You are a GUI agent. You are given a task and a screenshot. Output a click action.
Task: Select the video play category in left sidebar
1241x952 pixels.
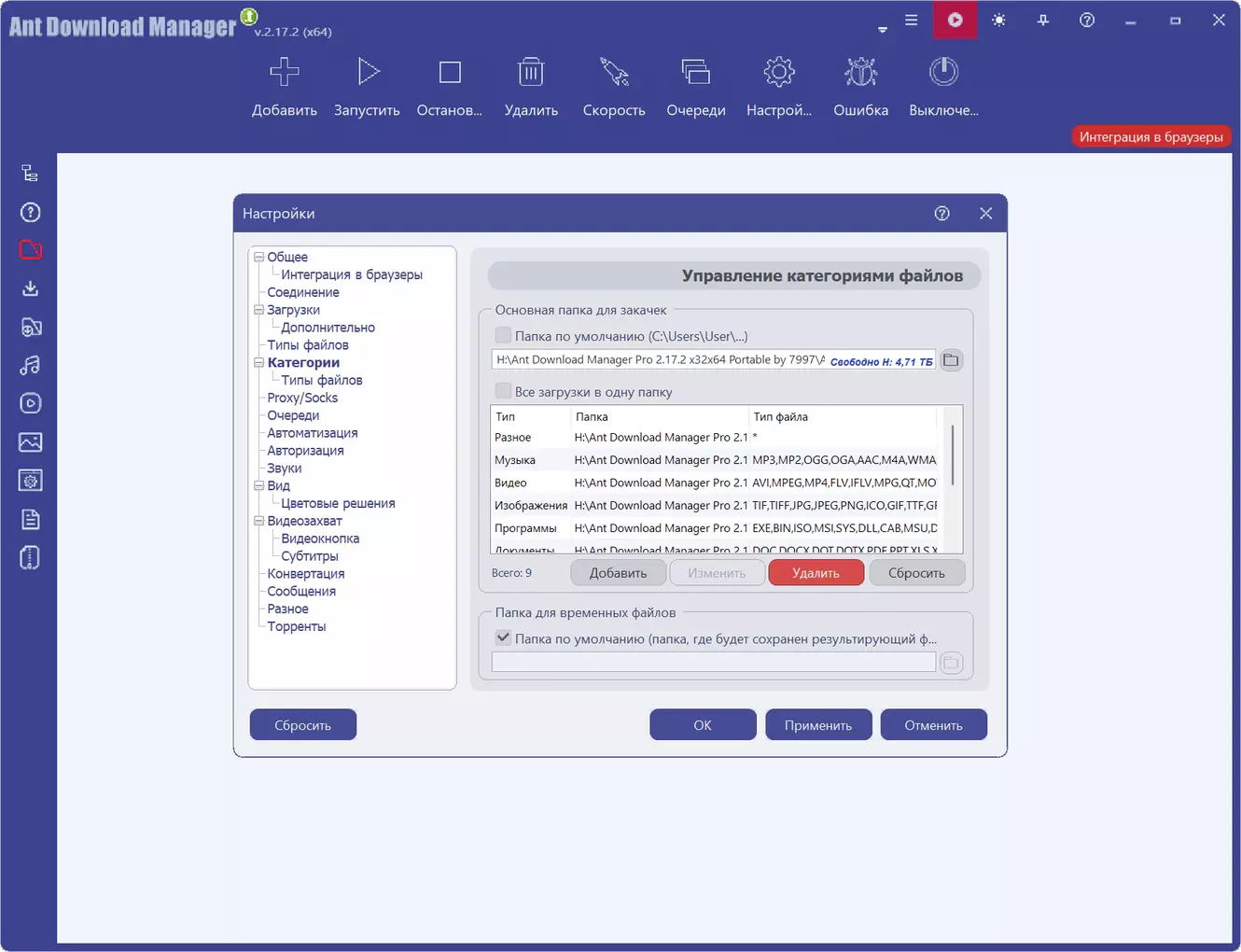(x=30, y=403)
